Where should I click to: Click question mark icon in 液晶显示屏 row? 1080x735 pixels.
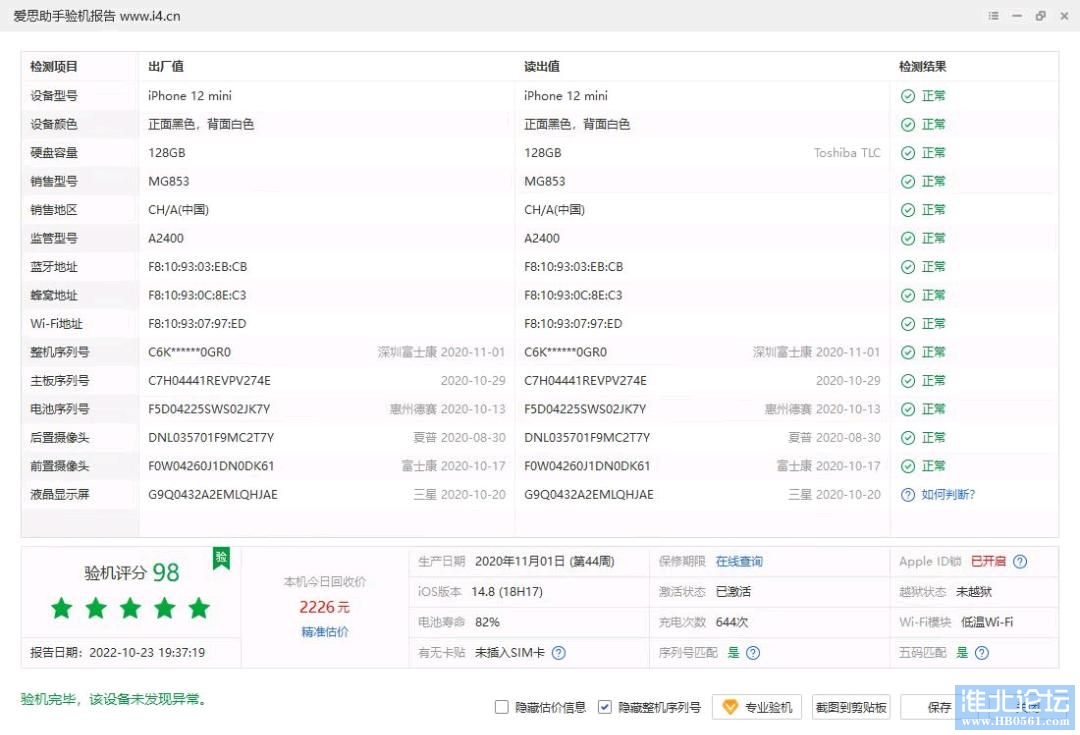coord(908,495)
